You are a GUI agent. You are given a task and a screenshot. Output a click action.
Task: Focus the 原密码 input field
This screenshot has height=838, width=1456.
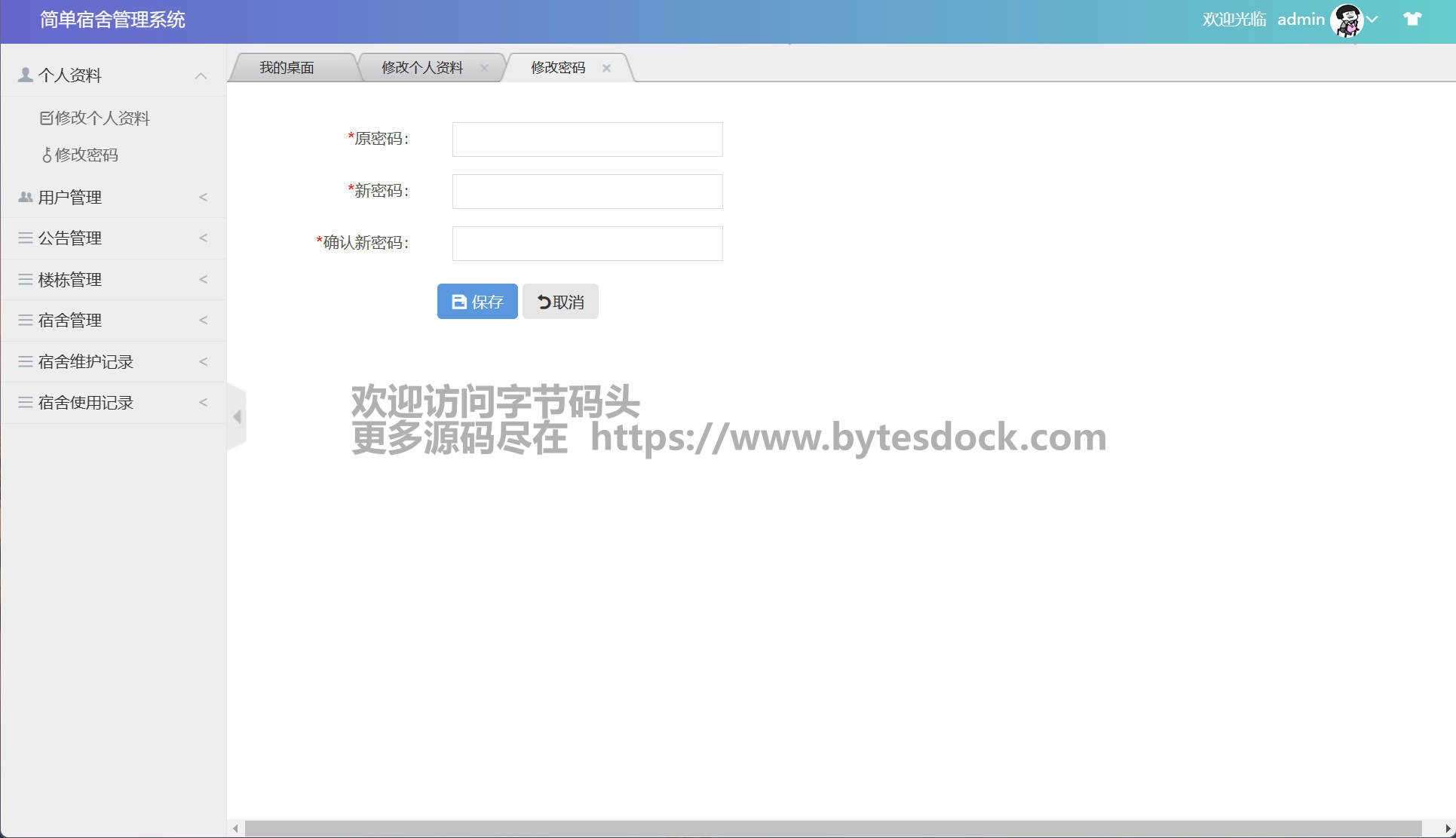[x=587, y=140]
